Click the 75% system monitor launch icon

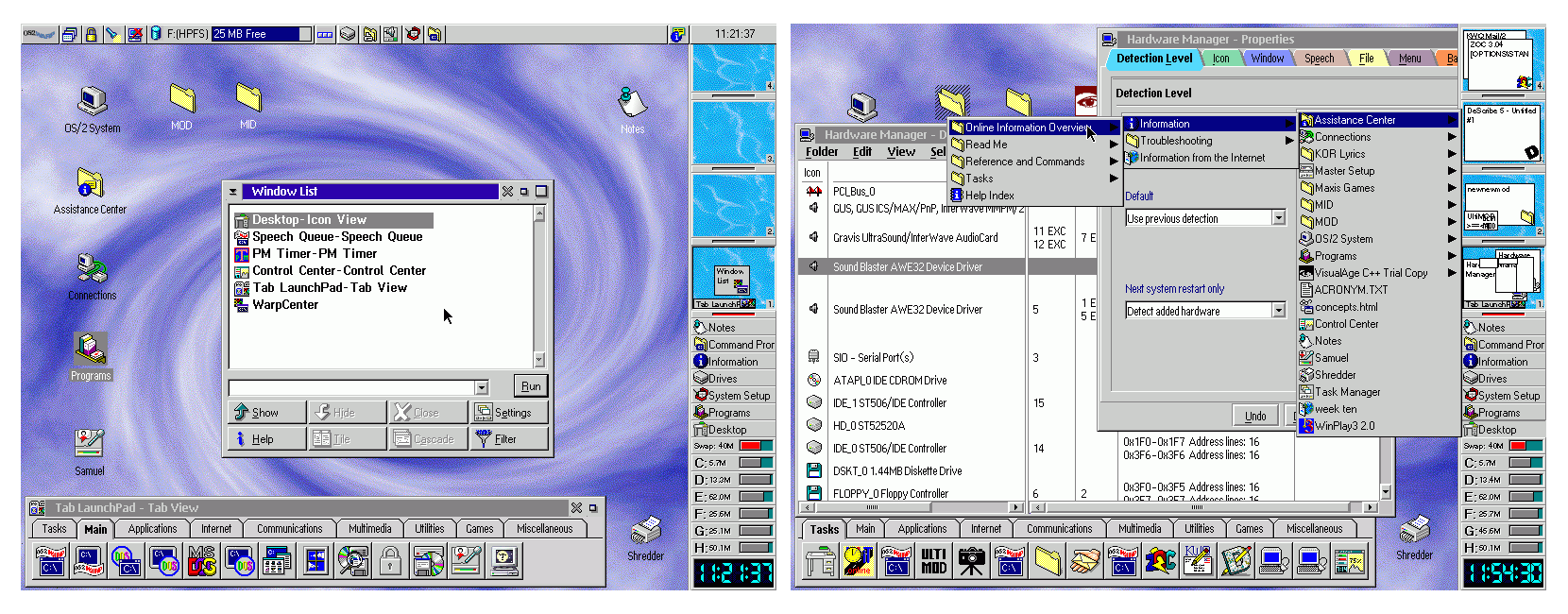(x=1350, y=561)
